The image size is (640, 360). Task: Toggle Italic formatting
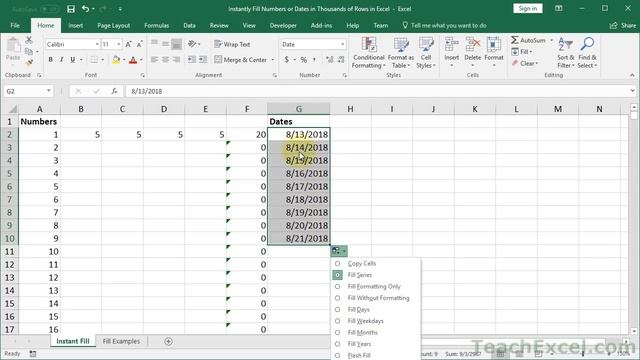pyautogui.click(x=62, y=60)
